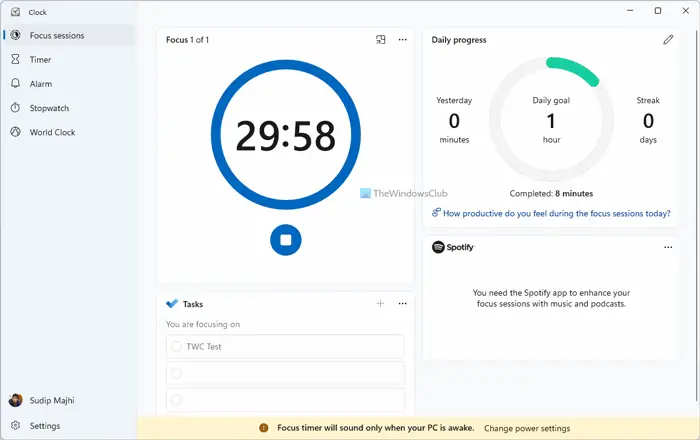
Task: Click the Microsoft To Do Tasks checkmark icon
Action: [x=172, y=303]
